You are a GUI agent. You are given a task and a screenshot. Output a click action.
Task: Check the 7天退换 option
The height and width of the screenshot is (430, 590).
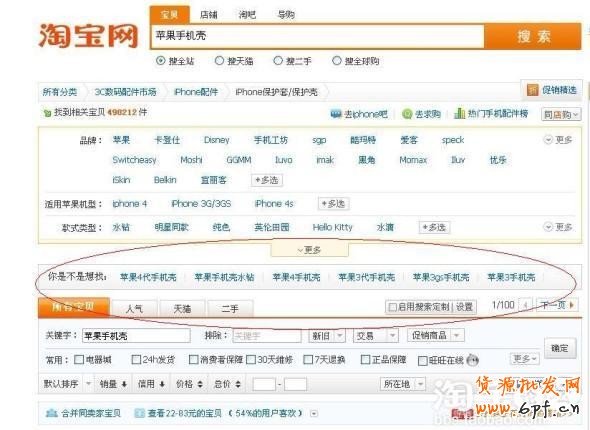[308, 360]
